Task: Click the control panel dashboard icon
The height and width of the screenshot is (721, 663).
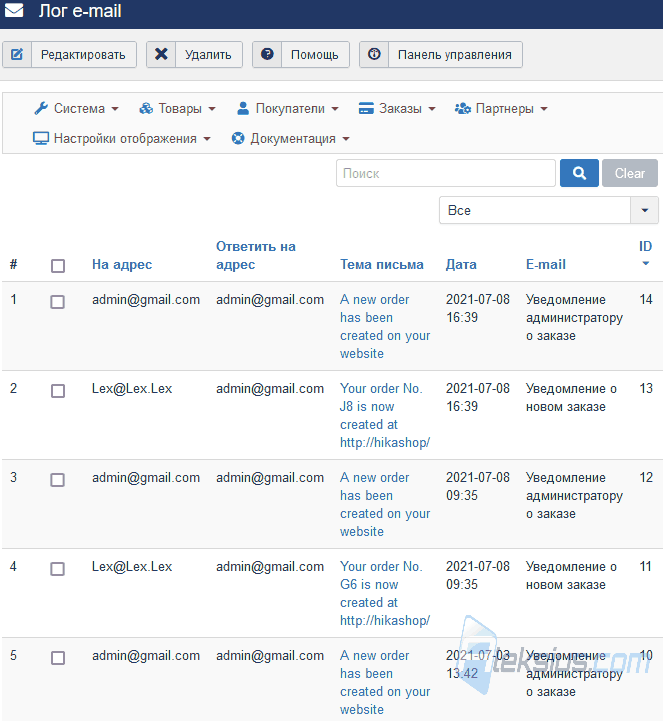Action: point(374,54)
